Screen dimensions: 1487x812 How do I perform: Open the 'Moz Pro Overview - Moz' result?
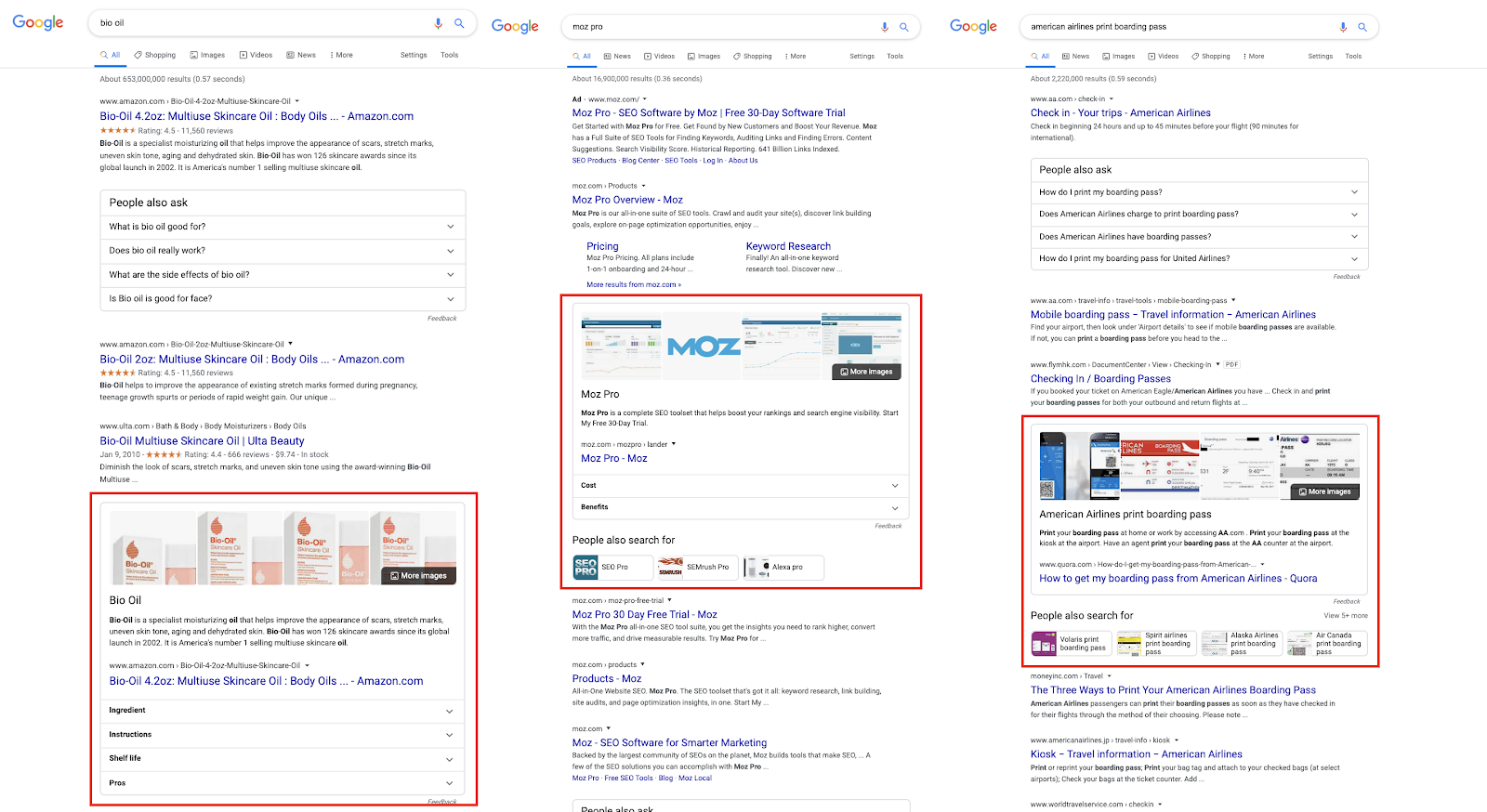pyautogui.click(x=627, y=200)
